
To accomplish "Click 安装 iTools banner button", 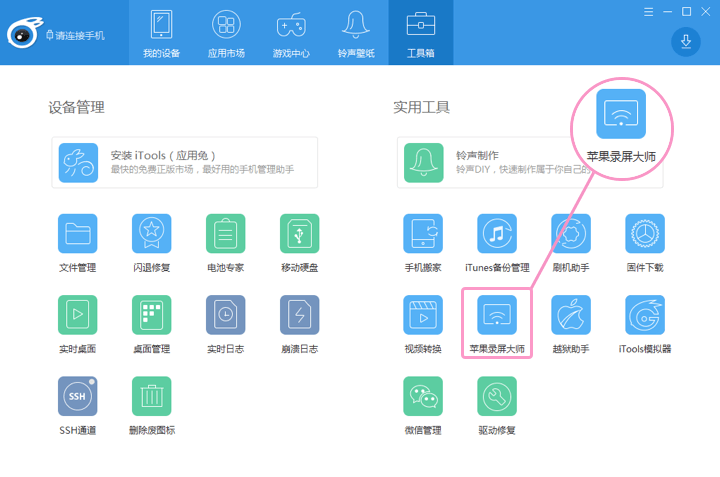I will [185, 162].
